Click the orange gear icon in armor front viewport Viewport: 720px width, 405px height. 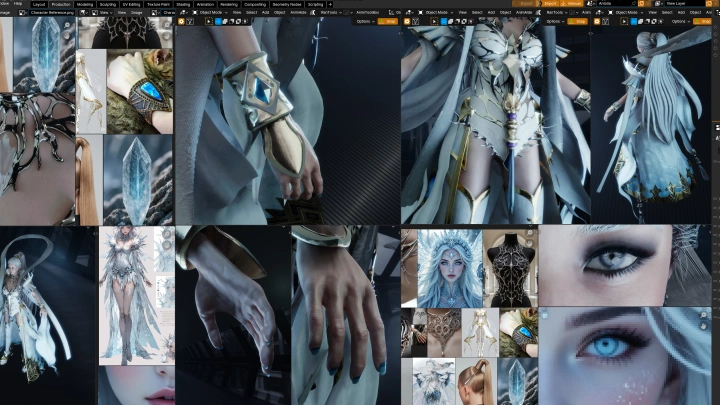[406, 22]
